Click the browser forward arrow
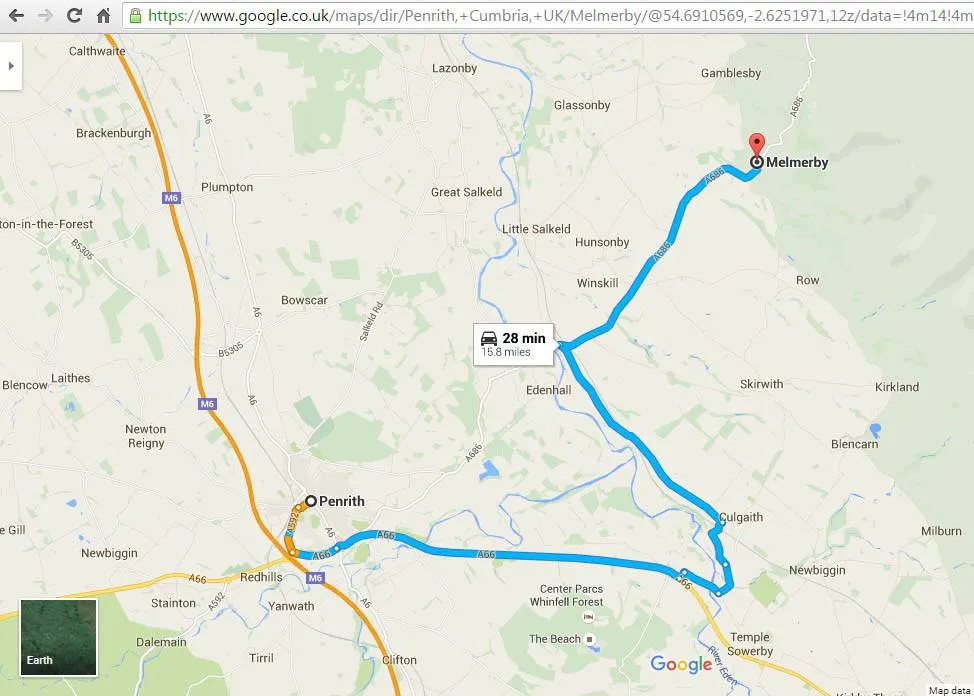 click(45, 16)
